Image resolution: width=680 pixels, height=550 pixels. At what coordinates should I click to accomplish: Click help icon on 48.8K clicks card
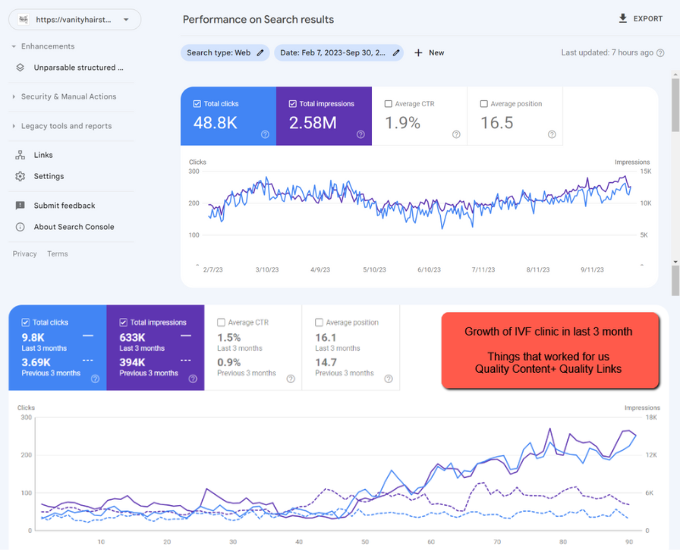(x=265, y=134)
